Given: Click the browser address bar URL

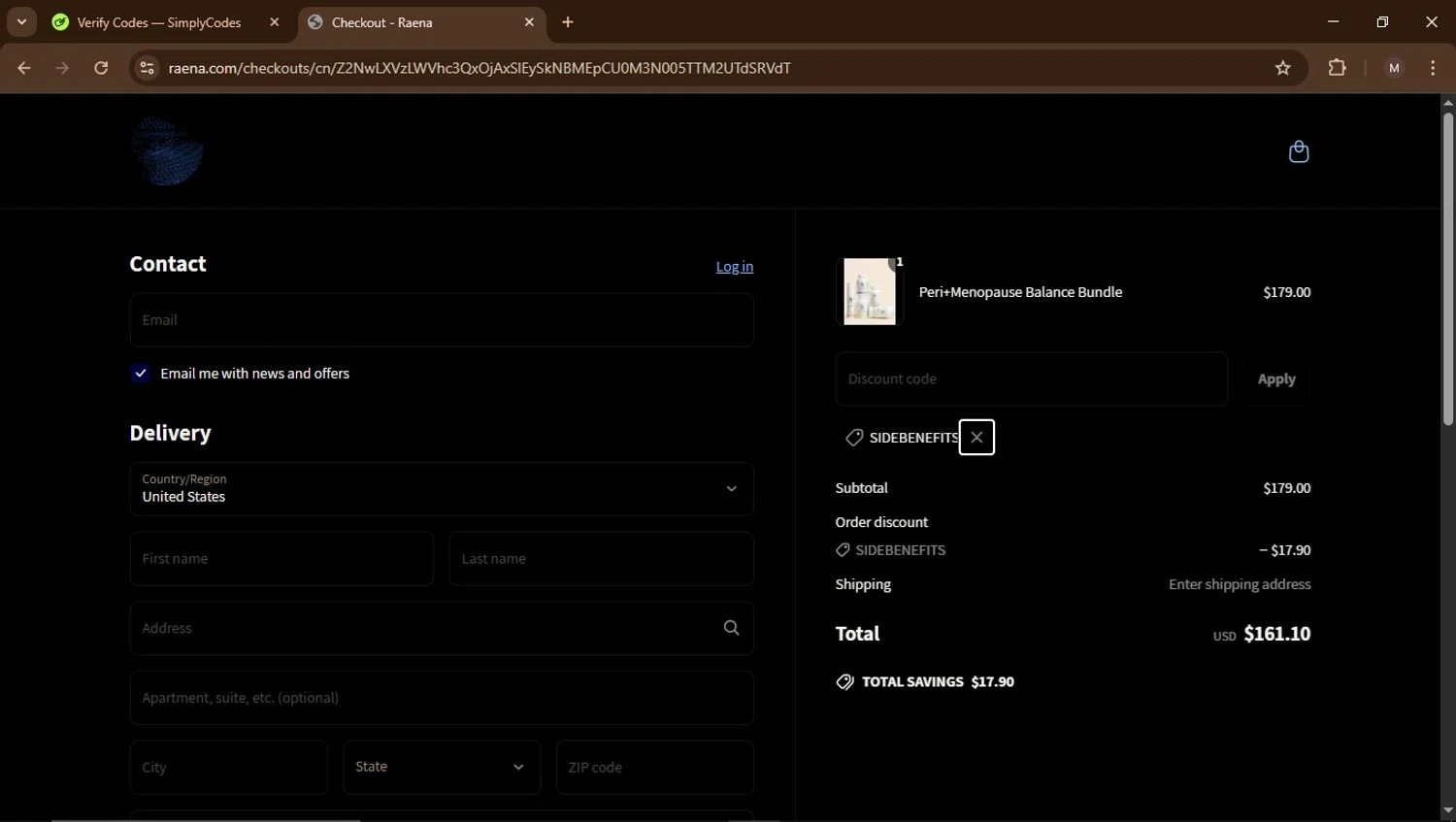Looking at the screenshot, I should point(480,68).
